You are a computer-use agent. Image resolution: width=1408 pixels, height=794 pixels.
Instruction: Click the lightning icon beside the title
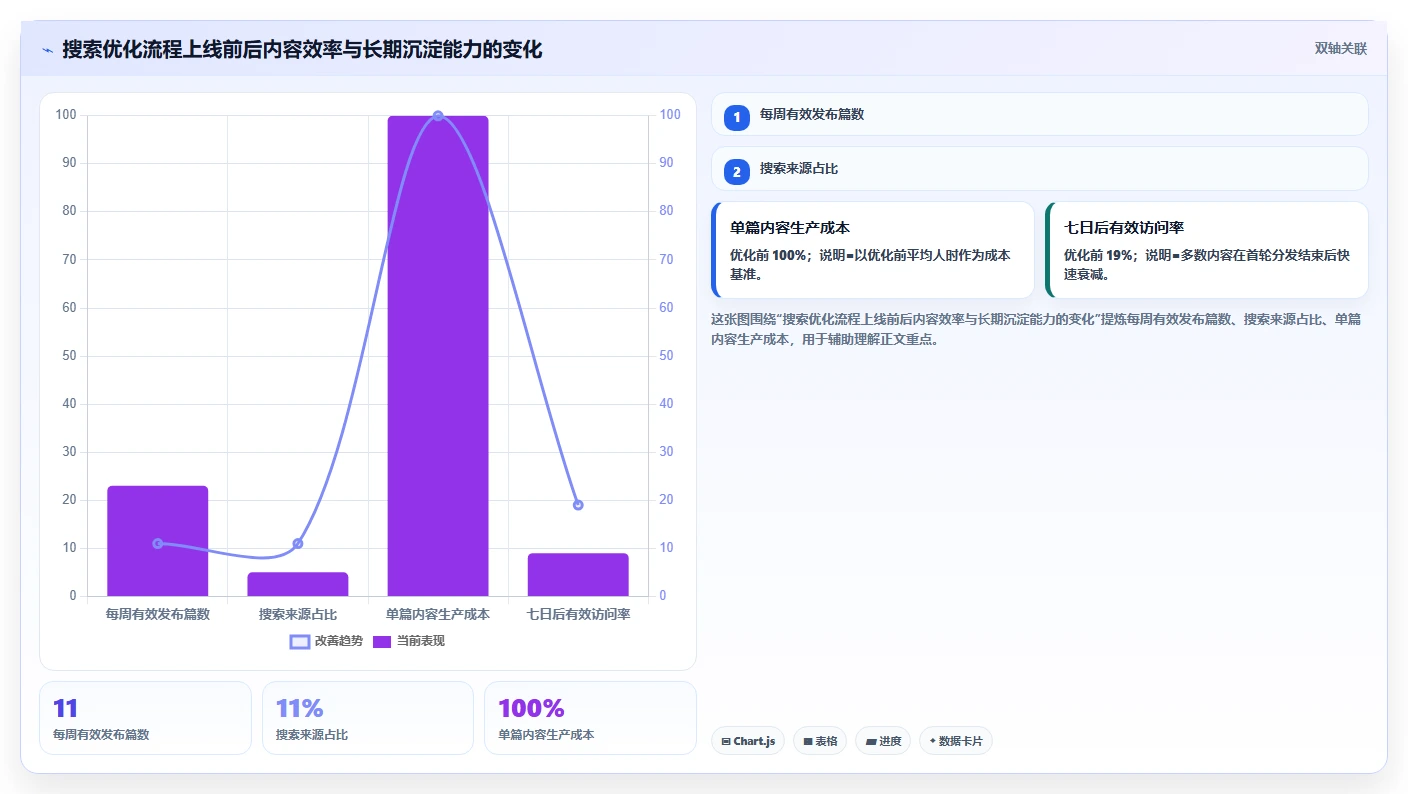pyautogui.click(x=47, y=49)
